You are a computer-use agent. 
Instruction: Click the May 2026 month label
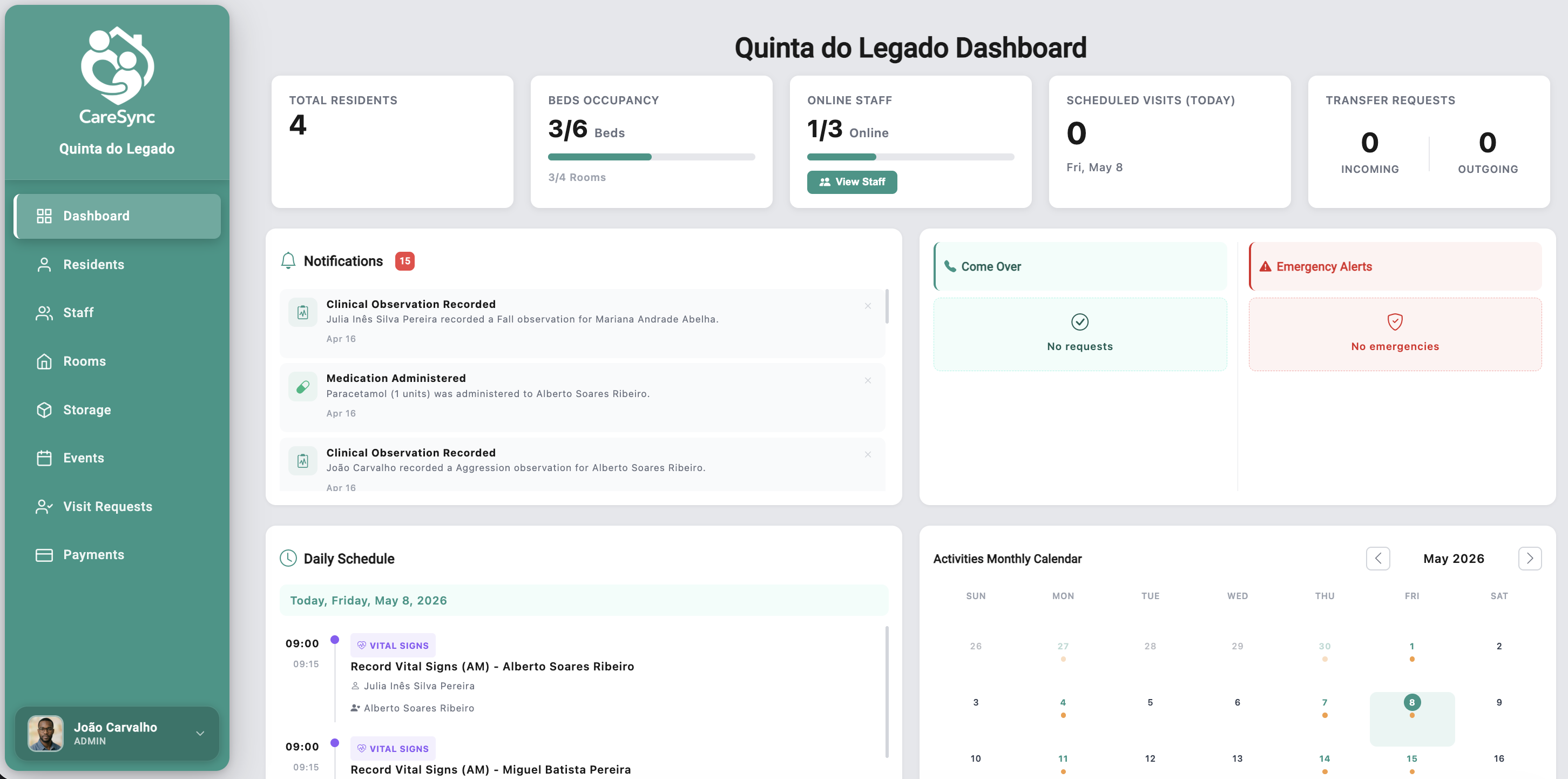click(1454, 559)
